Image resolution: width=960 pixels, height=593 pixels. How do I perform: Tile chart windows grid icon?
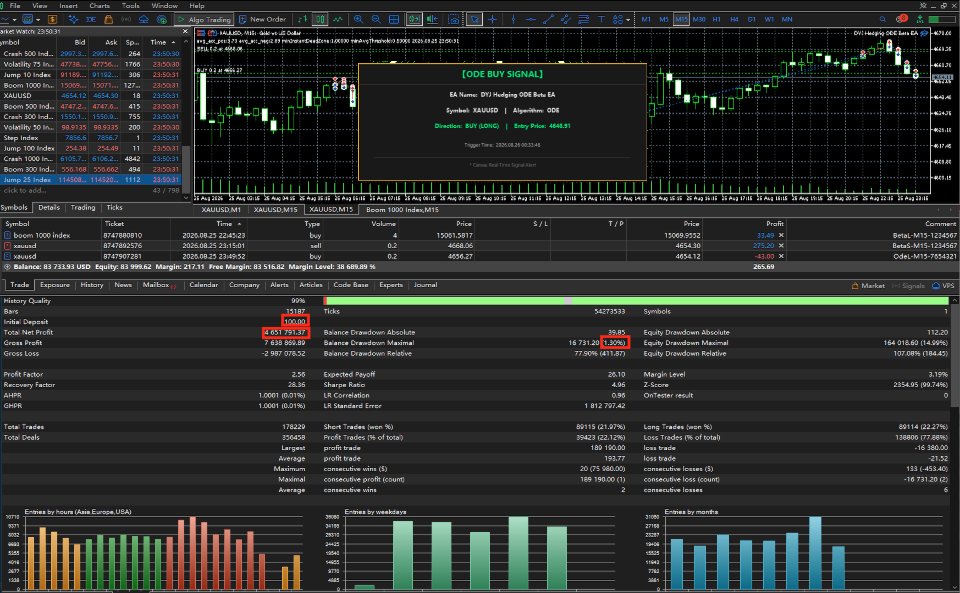(394, 20)
